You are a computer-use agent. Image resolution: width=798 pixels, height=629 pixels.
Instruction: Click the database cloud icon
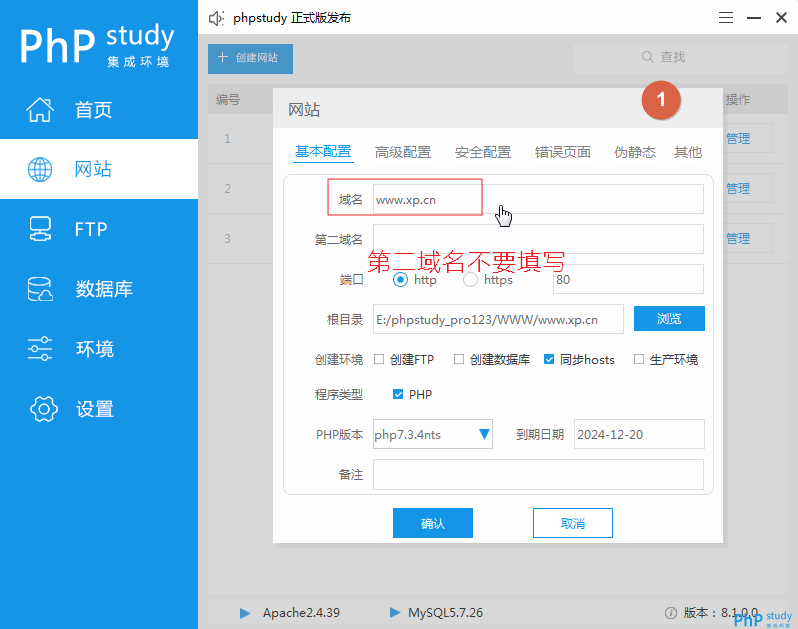39,289
